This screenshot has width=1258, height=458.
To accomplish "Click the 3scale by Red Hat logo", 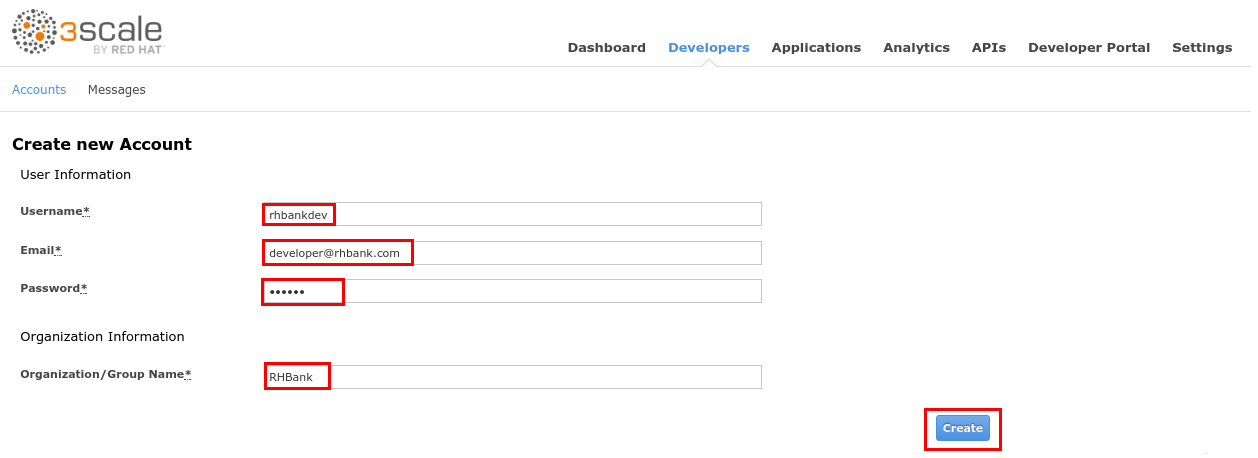I will [x=88, y=32].
